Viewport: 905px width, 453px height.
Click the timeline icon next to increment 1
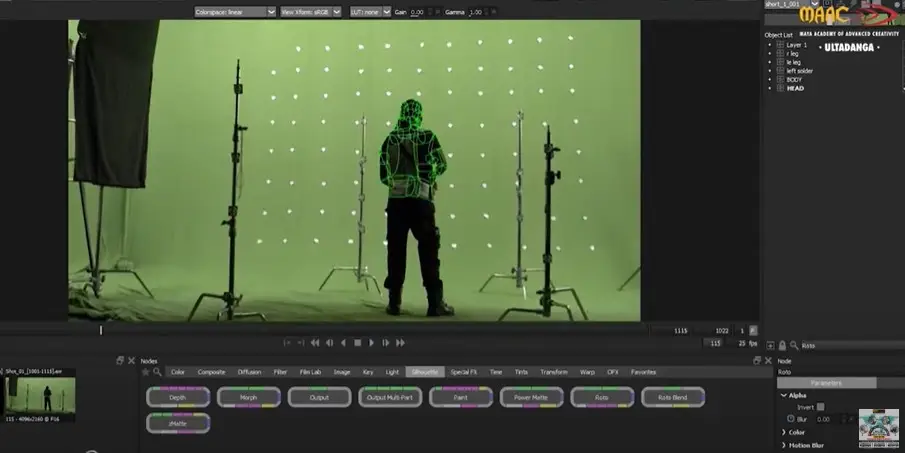753,331
